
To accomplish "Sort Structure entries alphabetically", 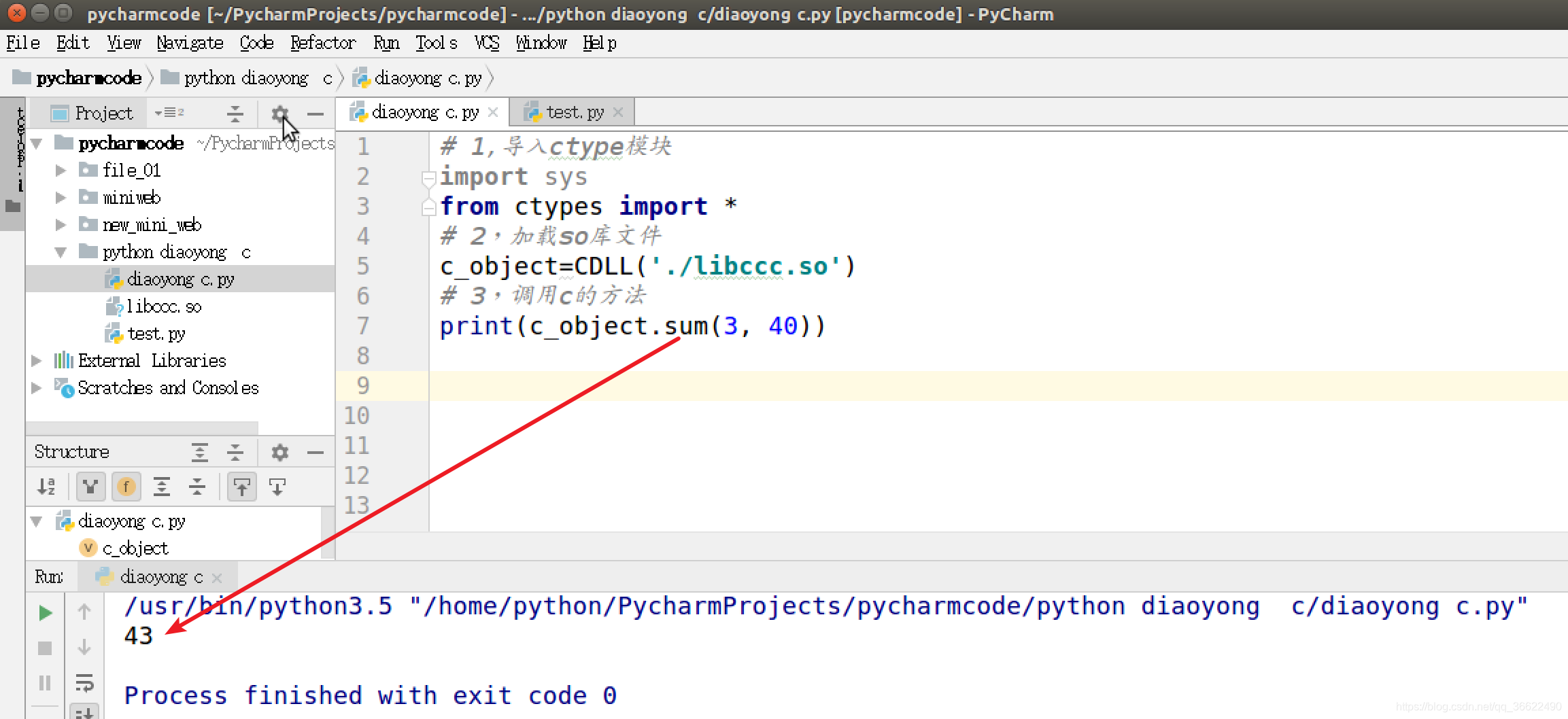I will (x=46, y=486).
